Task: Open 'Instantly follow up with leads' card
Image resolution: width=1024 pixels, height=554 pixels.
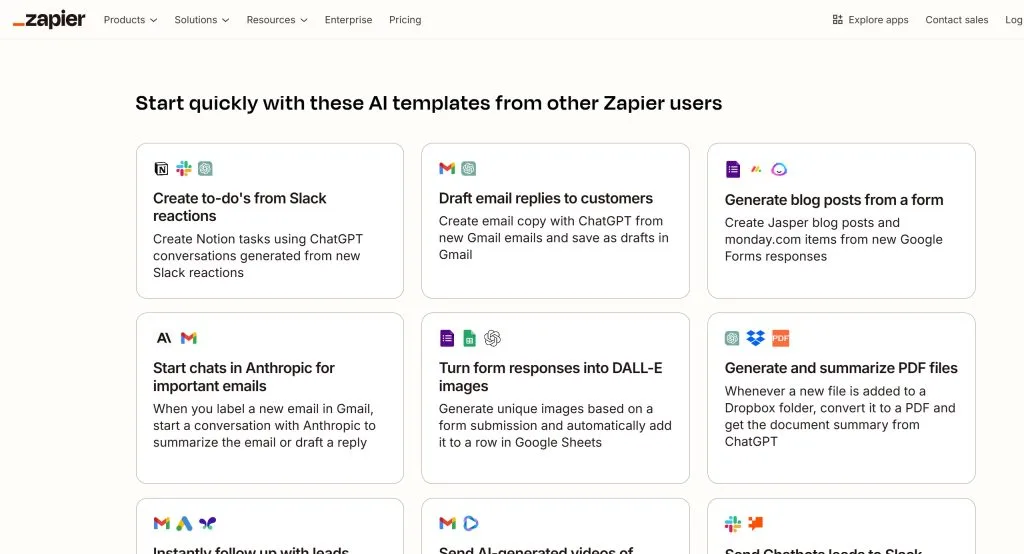Action: (270, 527)
